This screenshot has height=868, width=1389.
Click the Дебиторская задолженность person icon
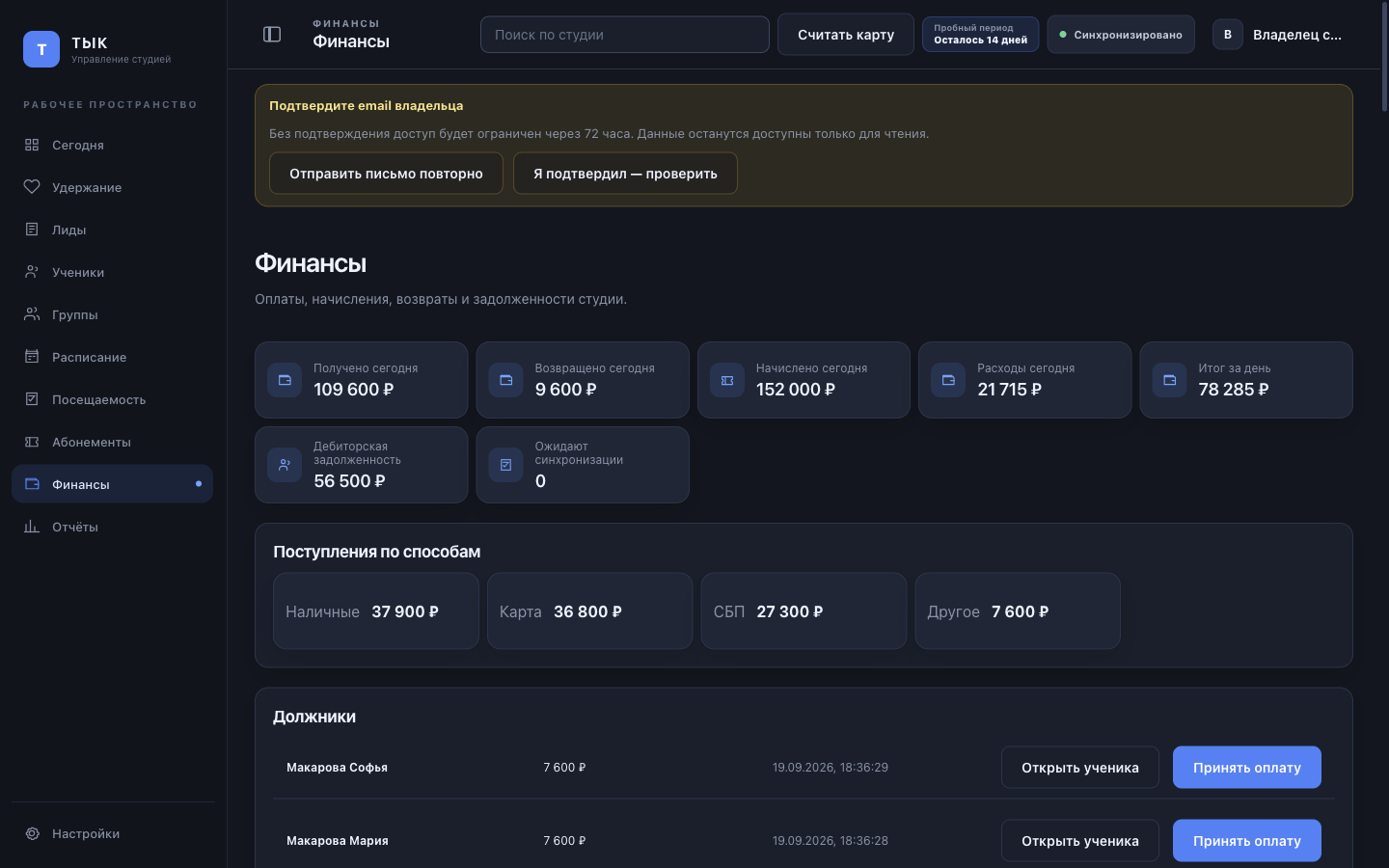coord(285,465)
